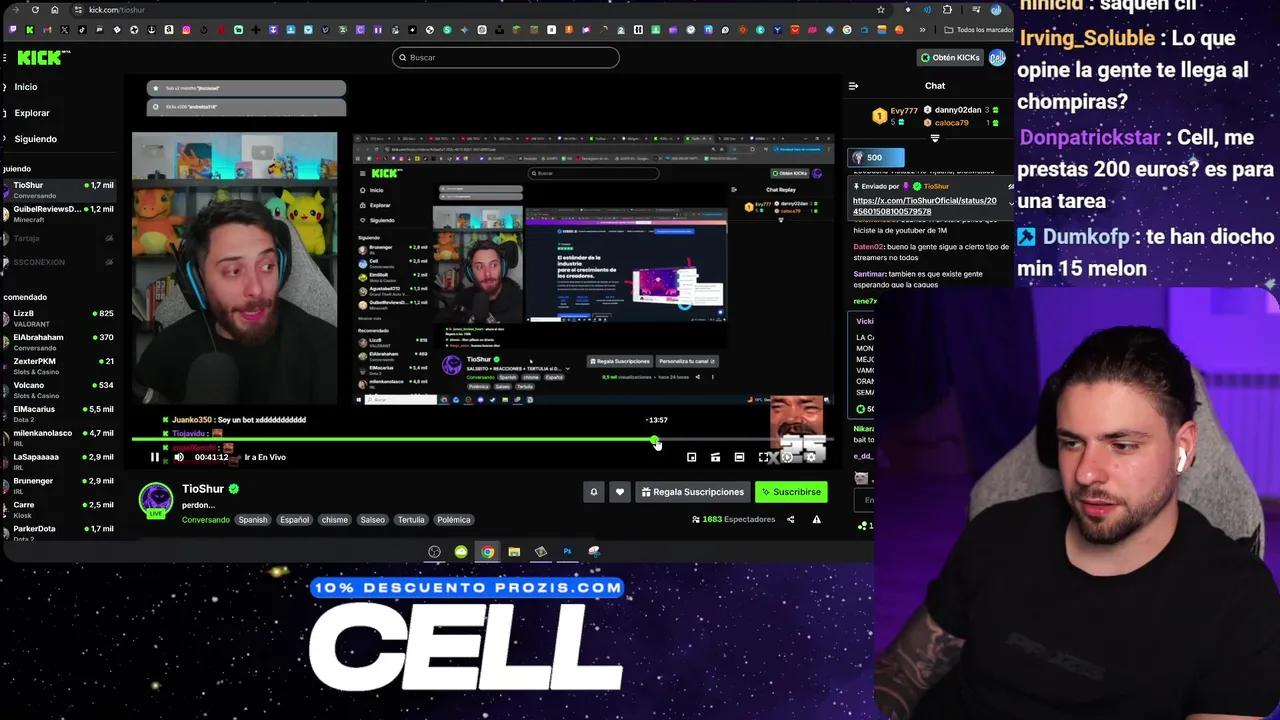
Task: Mute the player volume speaker icon
Action: point(179,457)
